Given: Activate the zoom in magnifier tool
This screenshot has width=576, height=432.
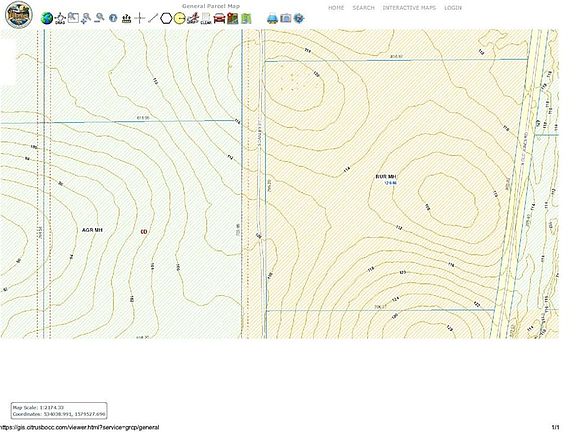Looking at the screenshot, I should pos(86,18).
